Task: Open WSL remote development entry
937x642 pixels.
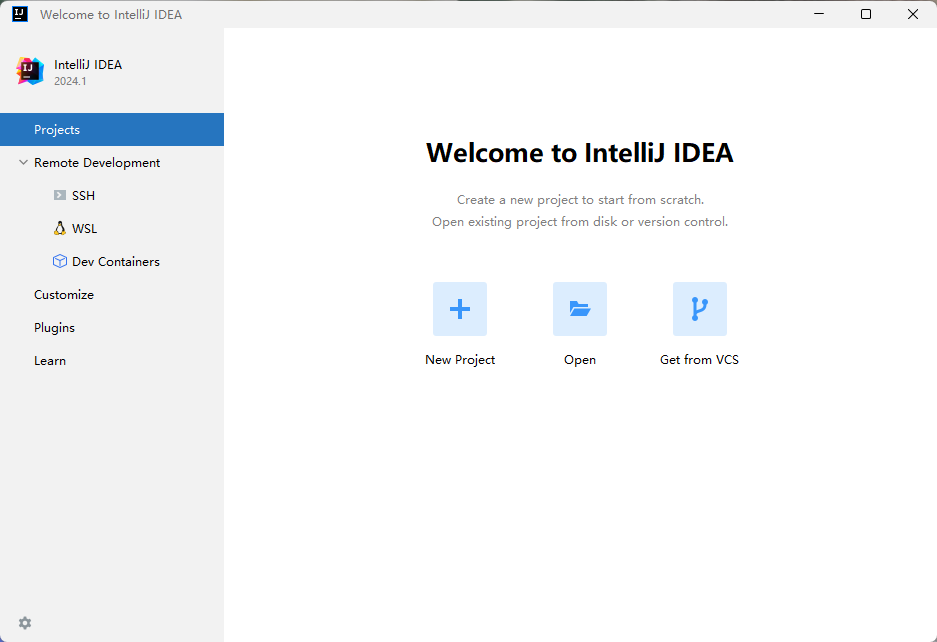Action: pos(84,228)
